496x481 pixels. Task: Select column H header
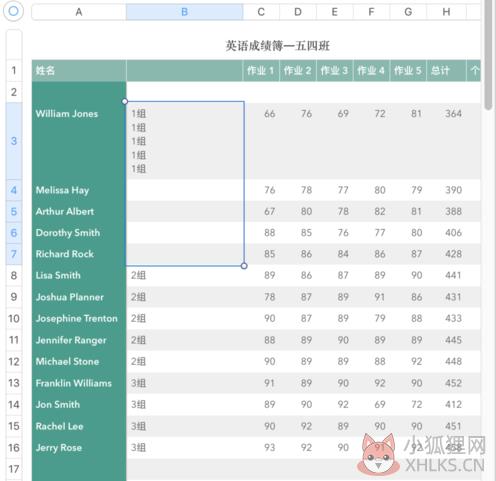(446, 12)
